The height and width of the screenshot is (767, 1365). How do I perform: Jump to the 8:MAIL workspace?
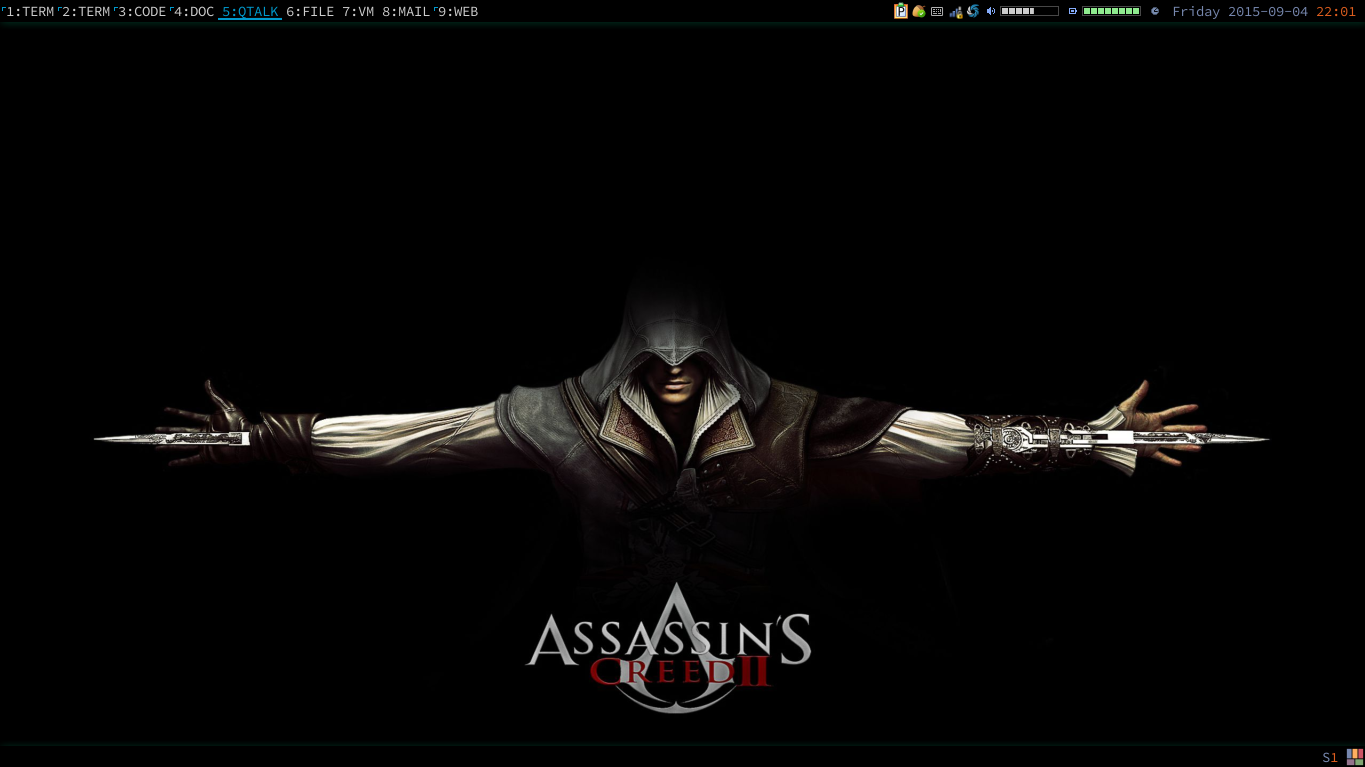(406, 12)
